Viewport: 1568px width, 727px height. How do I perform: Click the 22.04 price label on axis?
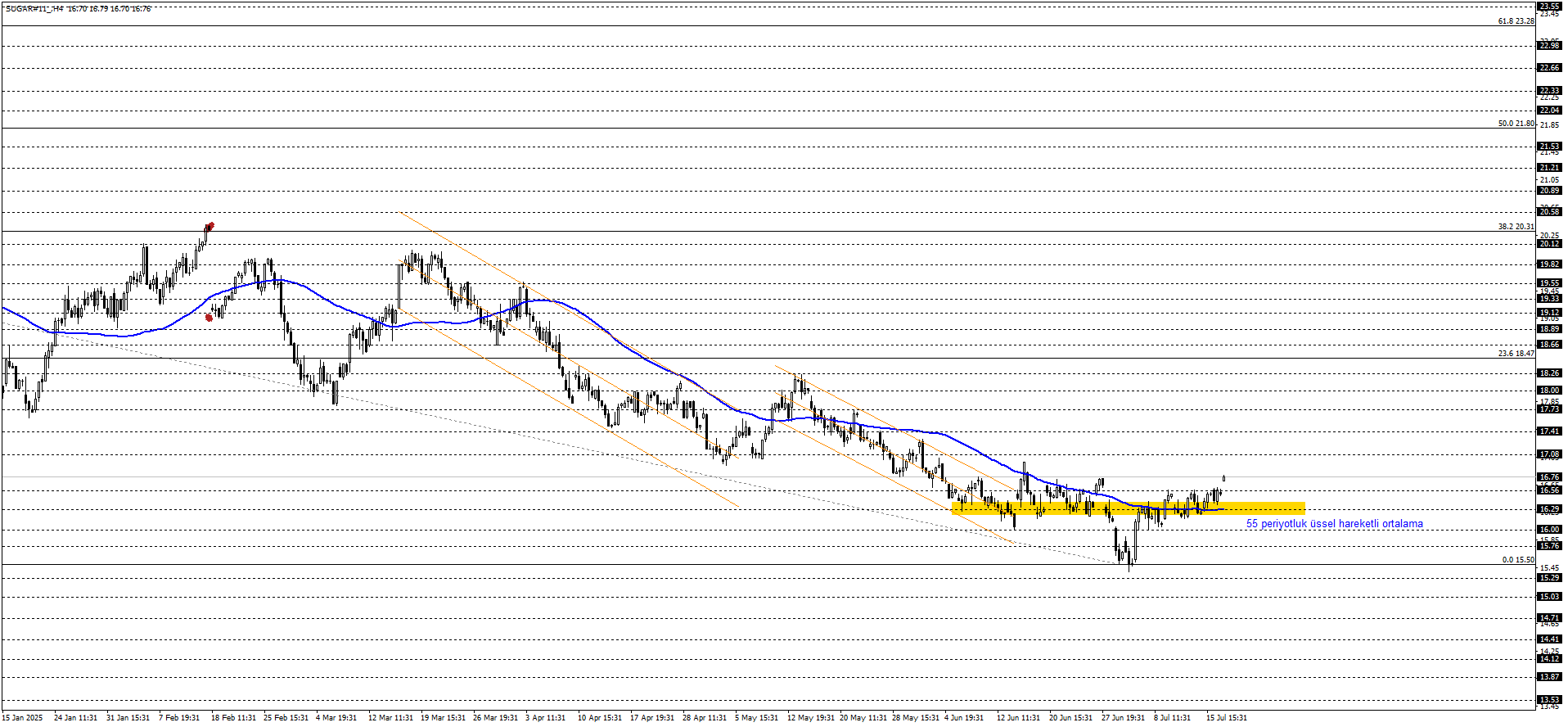(x=1549, y=111)
